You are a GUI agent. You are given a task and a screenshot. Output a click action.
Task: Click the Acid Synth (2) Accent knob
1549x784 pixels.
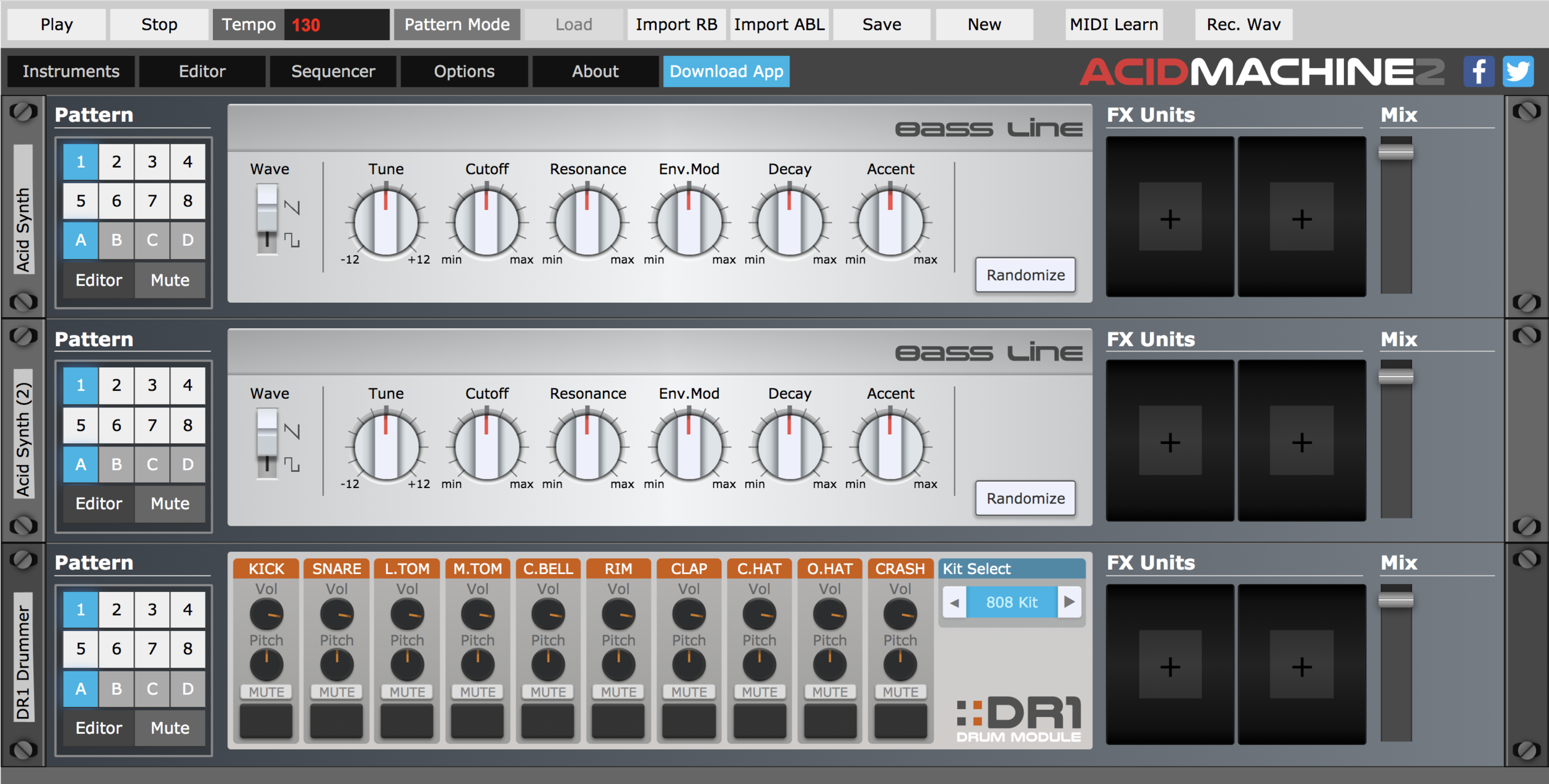(x=890, y=446)
